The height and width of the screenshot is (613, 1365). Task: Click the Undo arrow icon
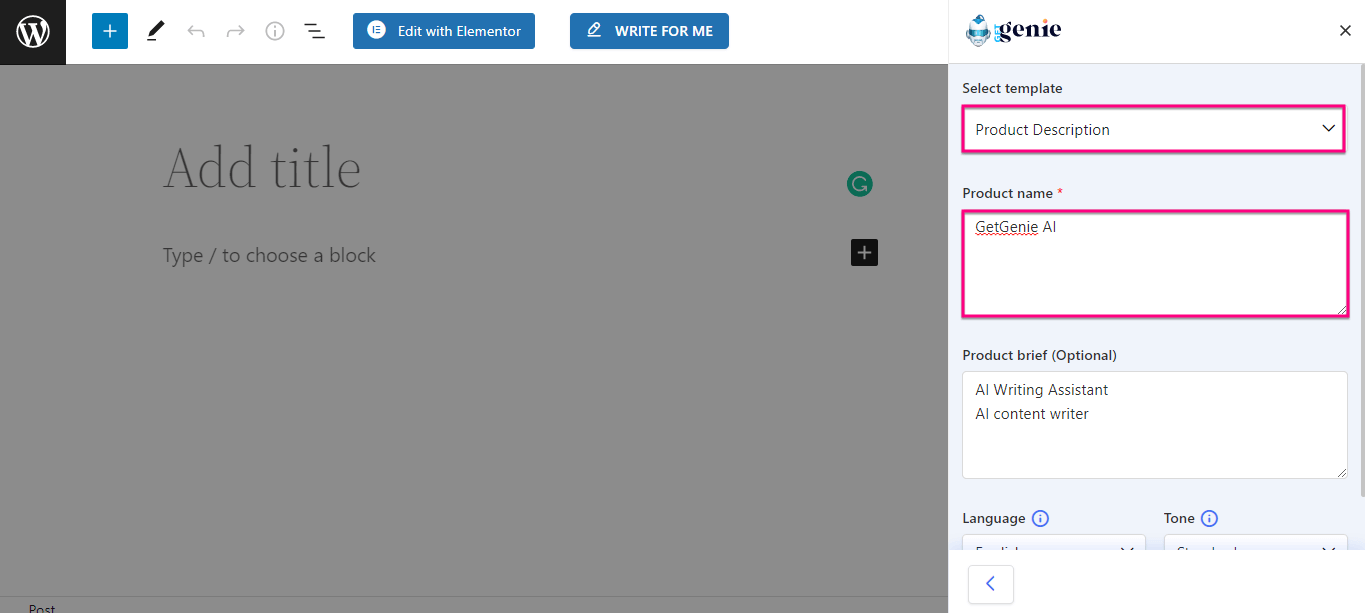196,31
